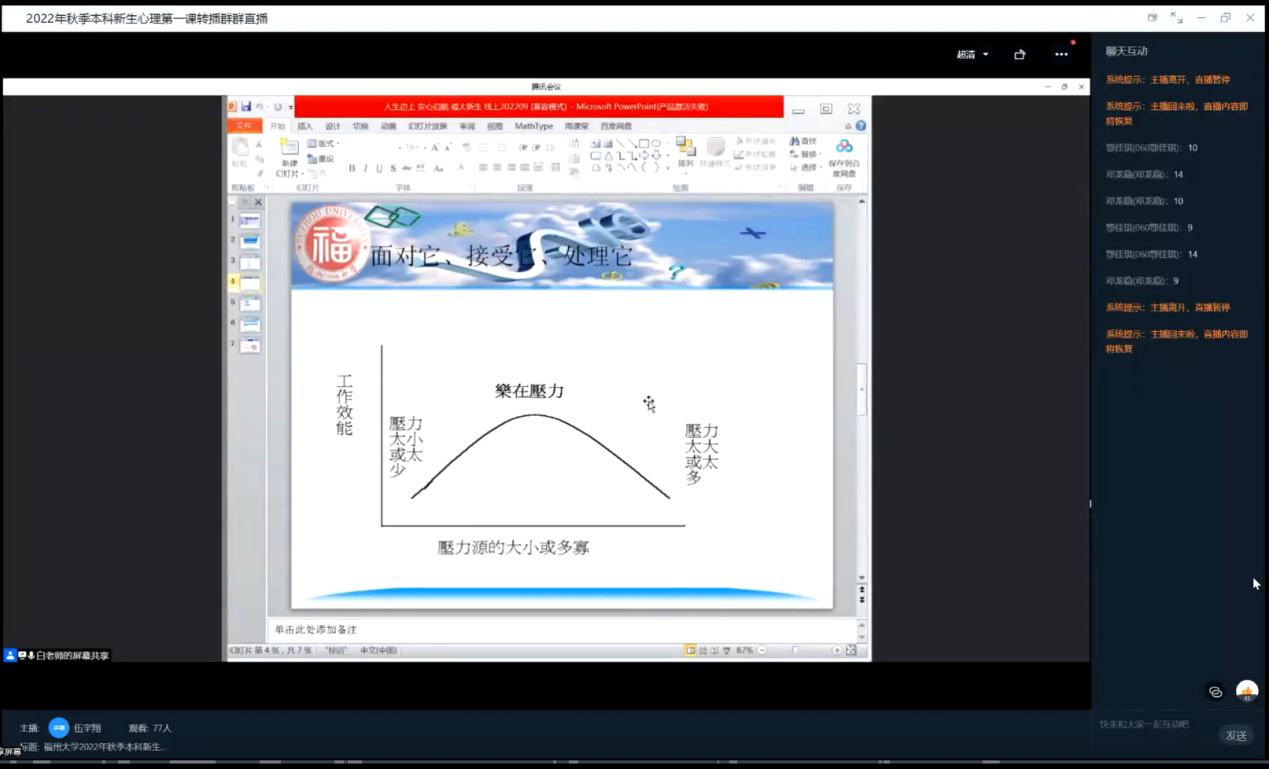Toggle underline formatting in the ribbon

[379, 169]
